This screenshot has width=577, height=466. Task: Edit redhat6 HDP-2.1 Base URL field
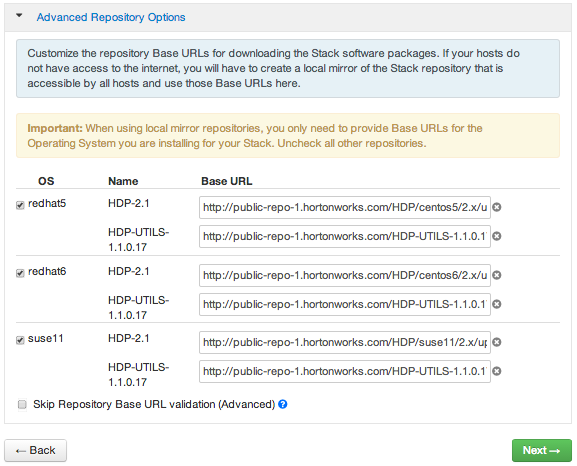click(x=345, y=275)
